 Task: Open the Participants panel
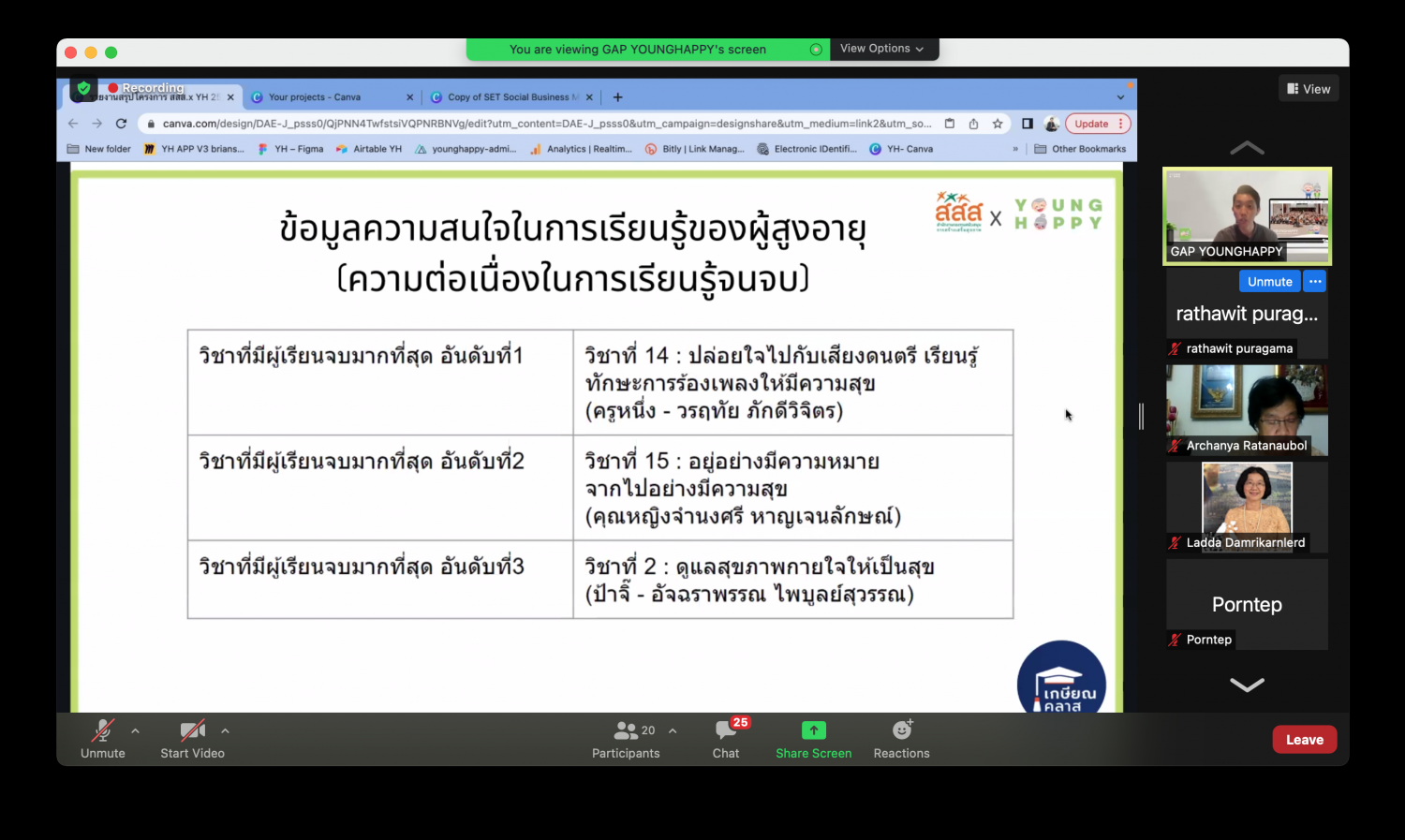[626, 739]
